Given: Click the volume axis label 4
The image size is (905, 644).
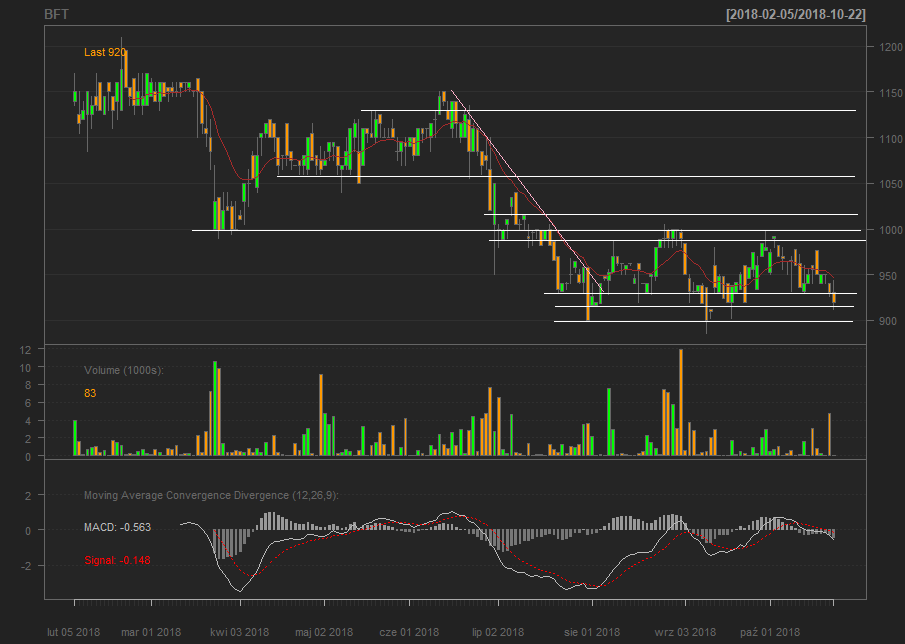Looking at the screenshot, I should coord(27,421).
